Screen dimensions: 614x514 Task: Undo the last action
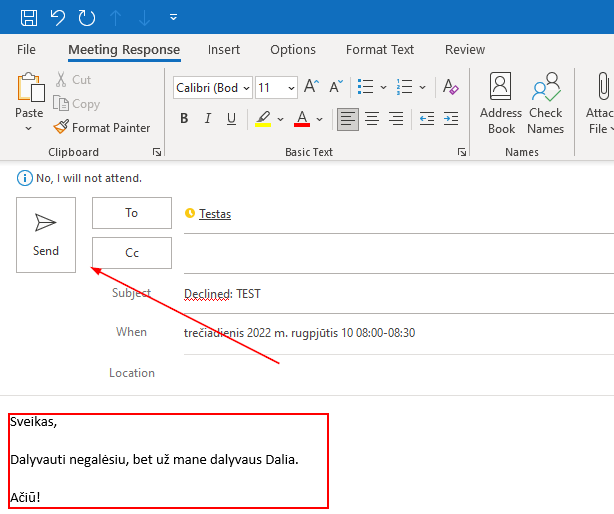point(58,17)
